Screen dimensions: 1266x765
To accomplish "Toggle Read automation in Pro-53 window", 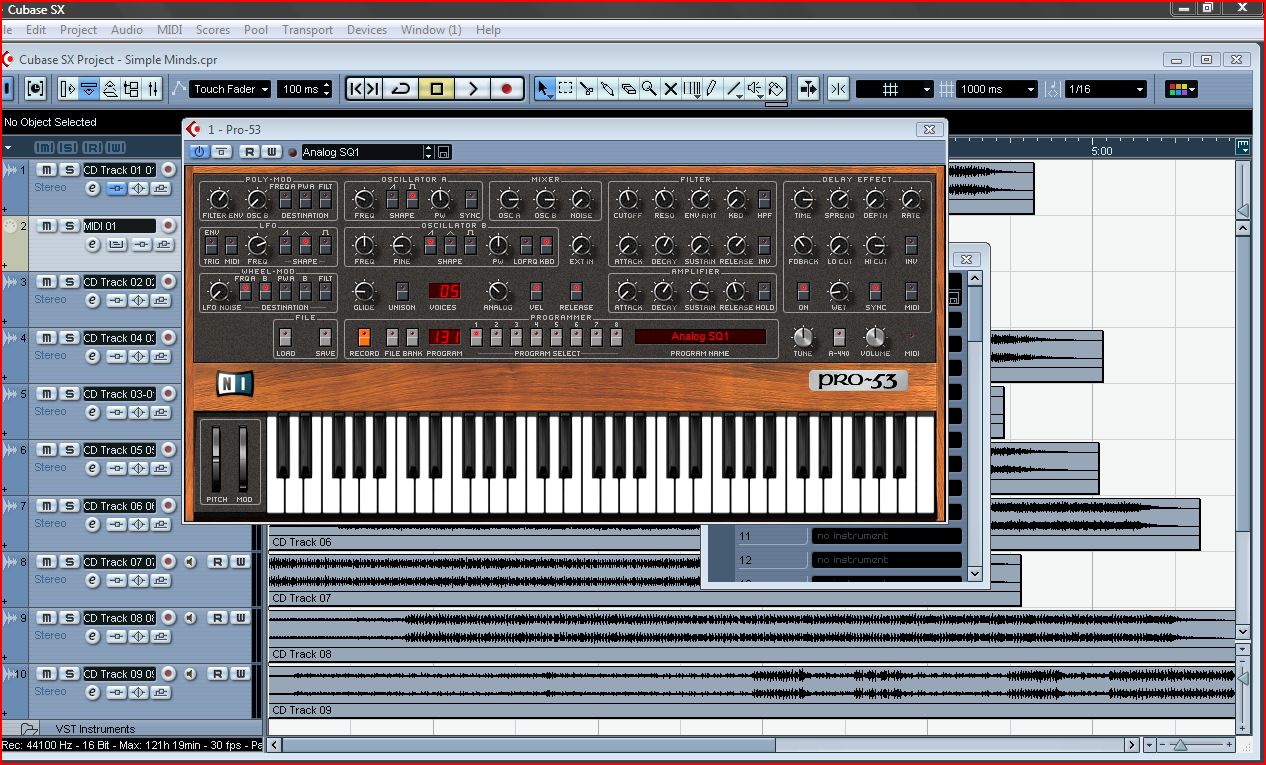I will pos(249,152).
